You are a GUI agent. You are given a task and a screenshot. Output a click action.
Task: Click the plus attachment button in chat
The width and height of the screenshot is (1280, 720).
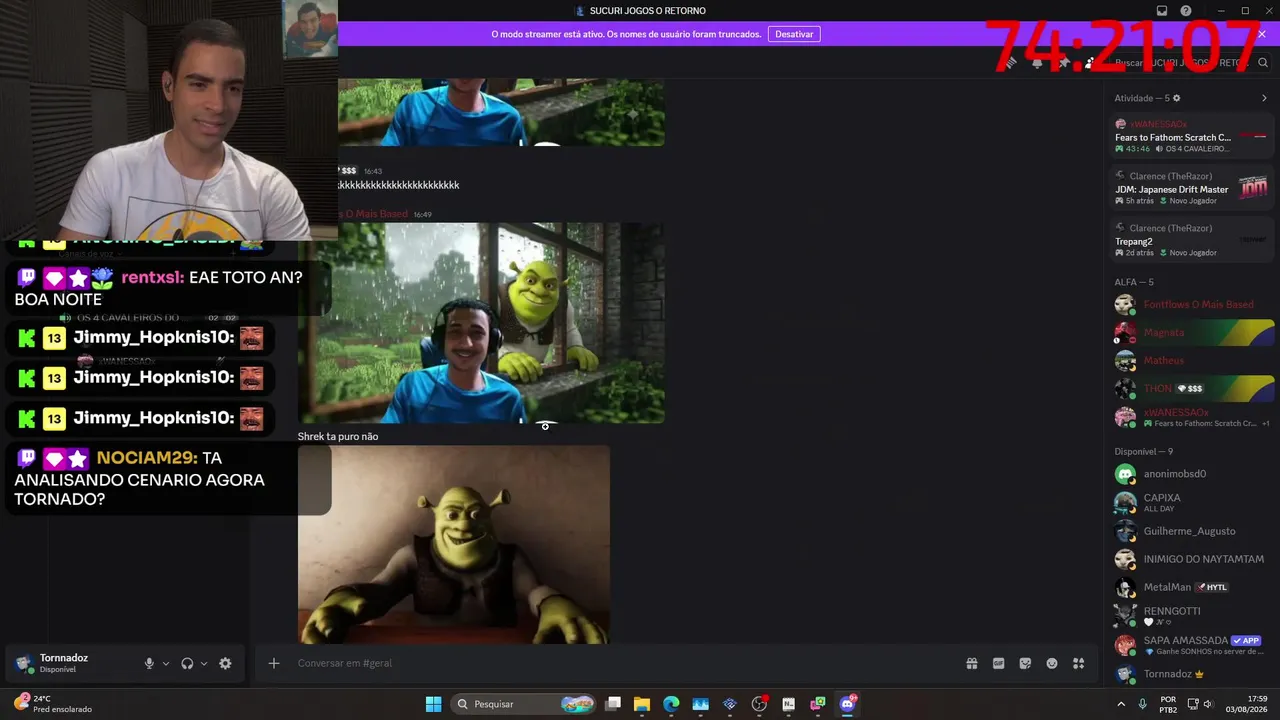coord(273,663)
